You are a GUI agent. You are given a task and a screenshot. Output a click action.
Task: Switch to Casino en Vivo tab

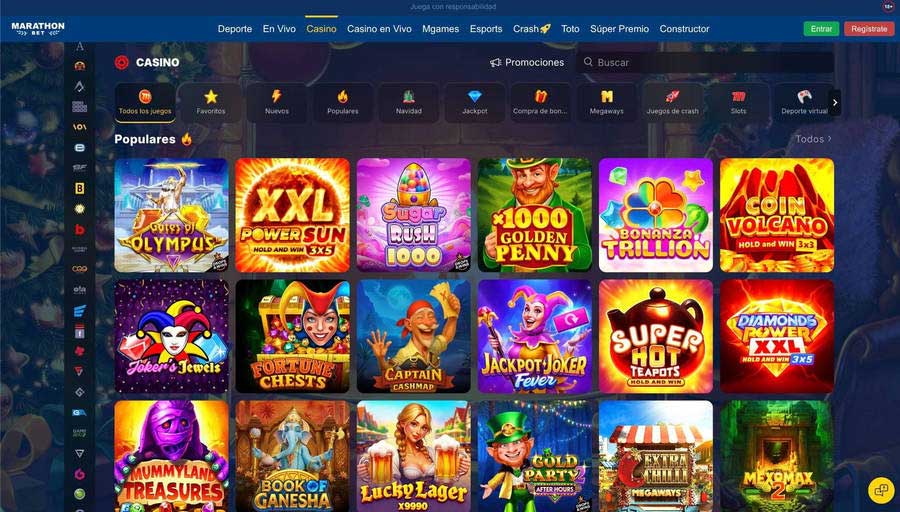[379, 29]
